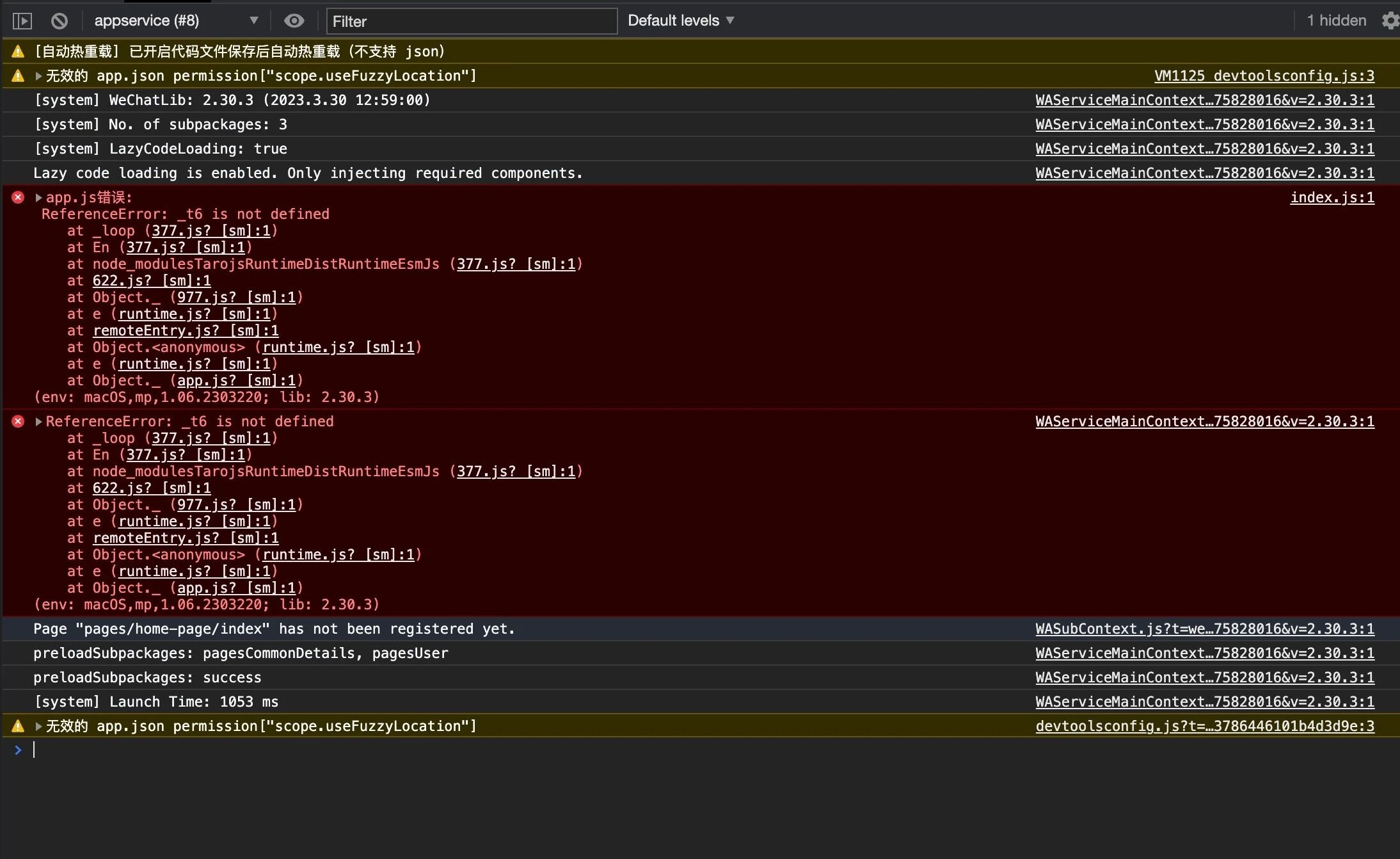Expand first 无效的 app.json permission warning
Screen dimensions: 1400x859
[x=38, y=76]
